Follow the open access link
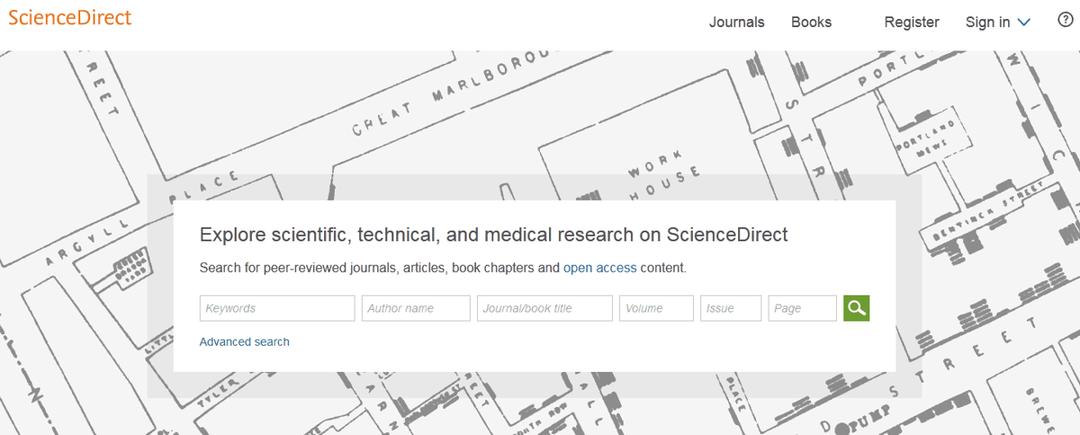Screen dimensions: 1080x435 tap(600, 268)
